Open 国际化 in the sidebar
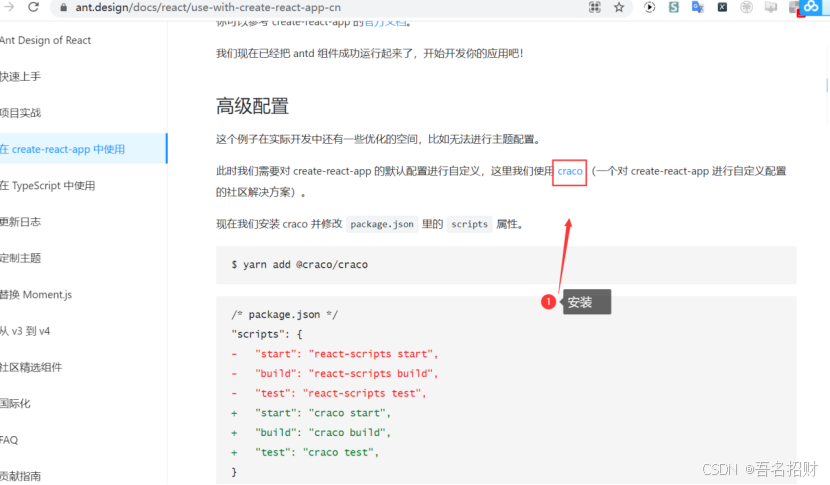 (x=15, y=404)
